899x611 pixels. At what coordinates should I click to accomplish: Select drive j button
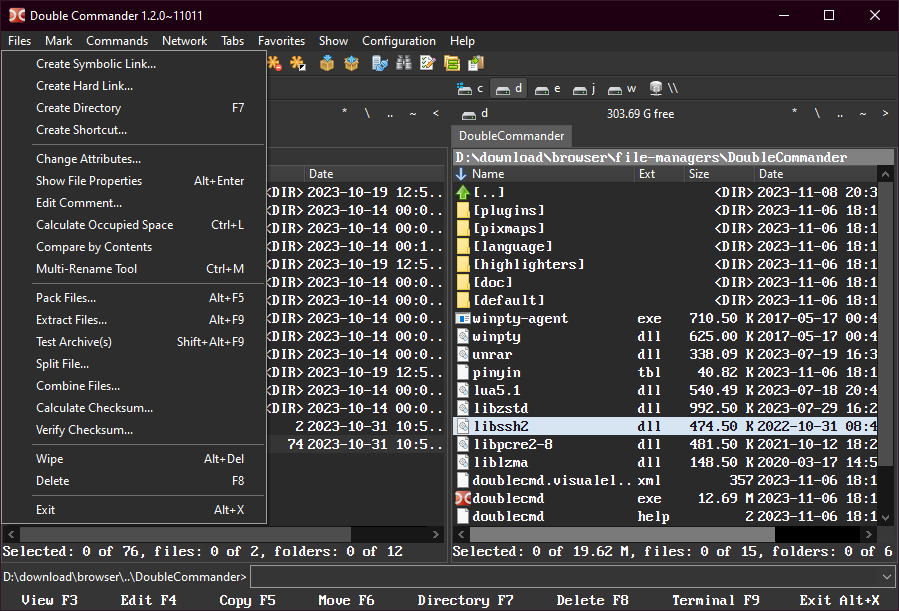click(x=584, y=88)
